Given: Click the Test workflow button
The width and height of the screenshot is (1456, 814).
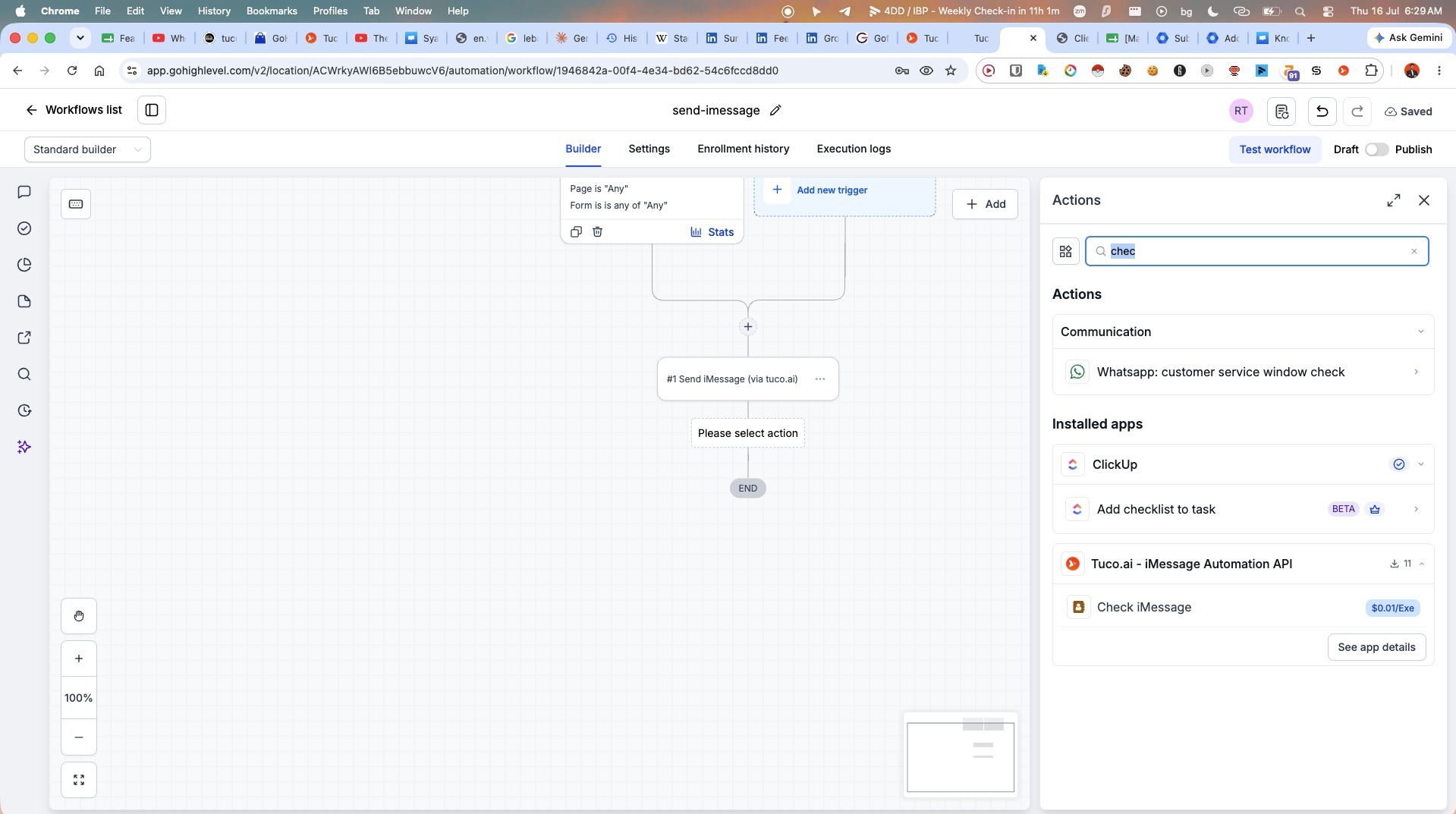Looking at the screenshot, I should tap(1275, 149).
